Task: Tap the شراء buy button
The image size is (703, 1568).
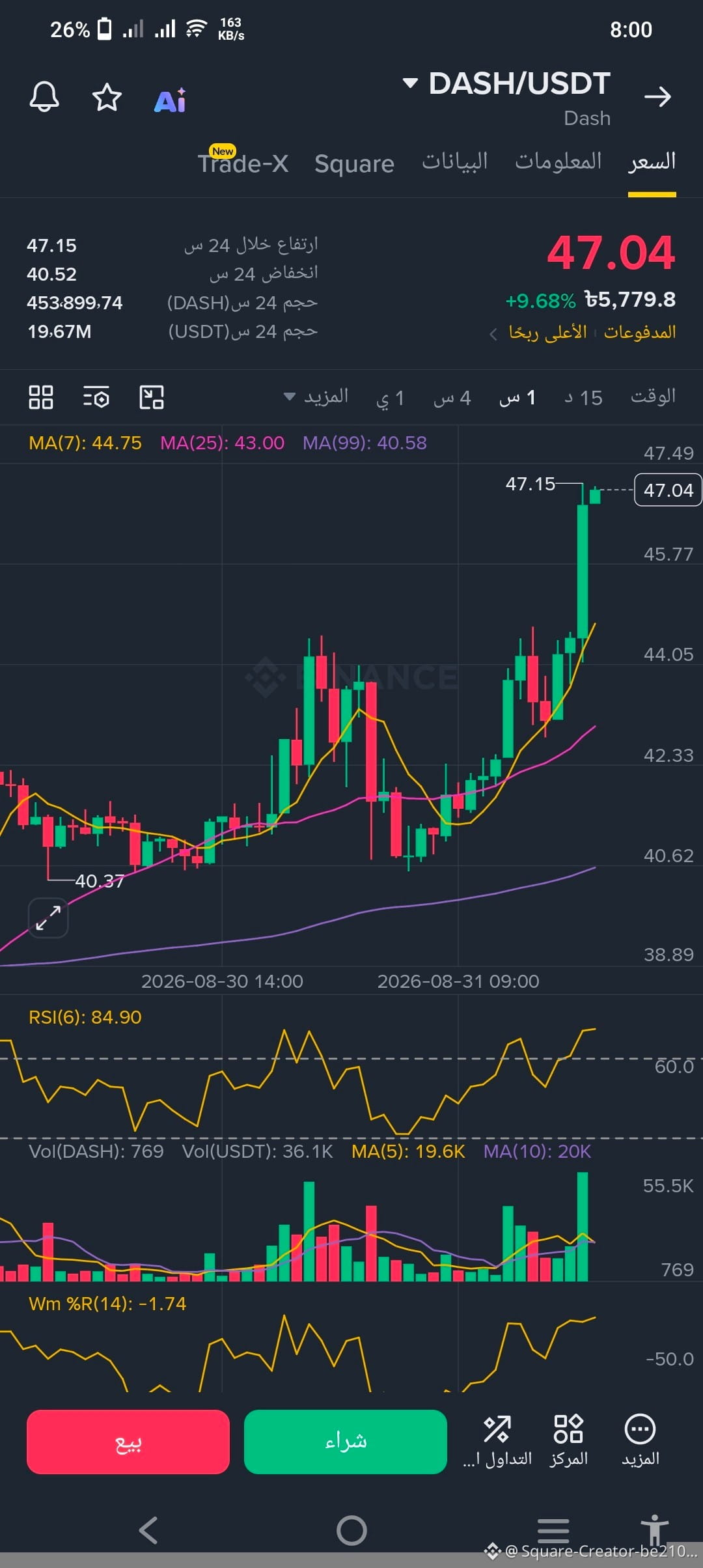Action: point(346,1442)
